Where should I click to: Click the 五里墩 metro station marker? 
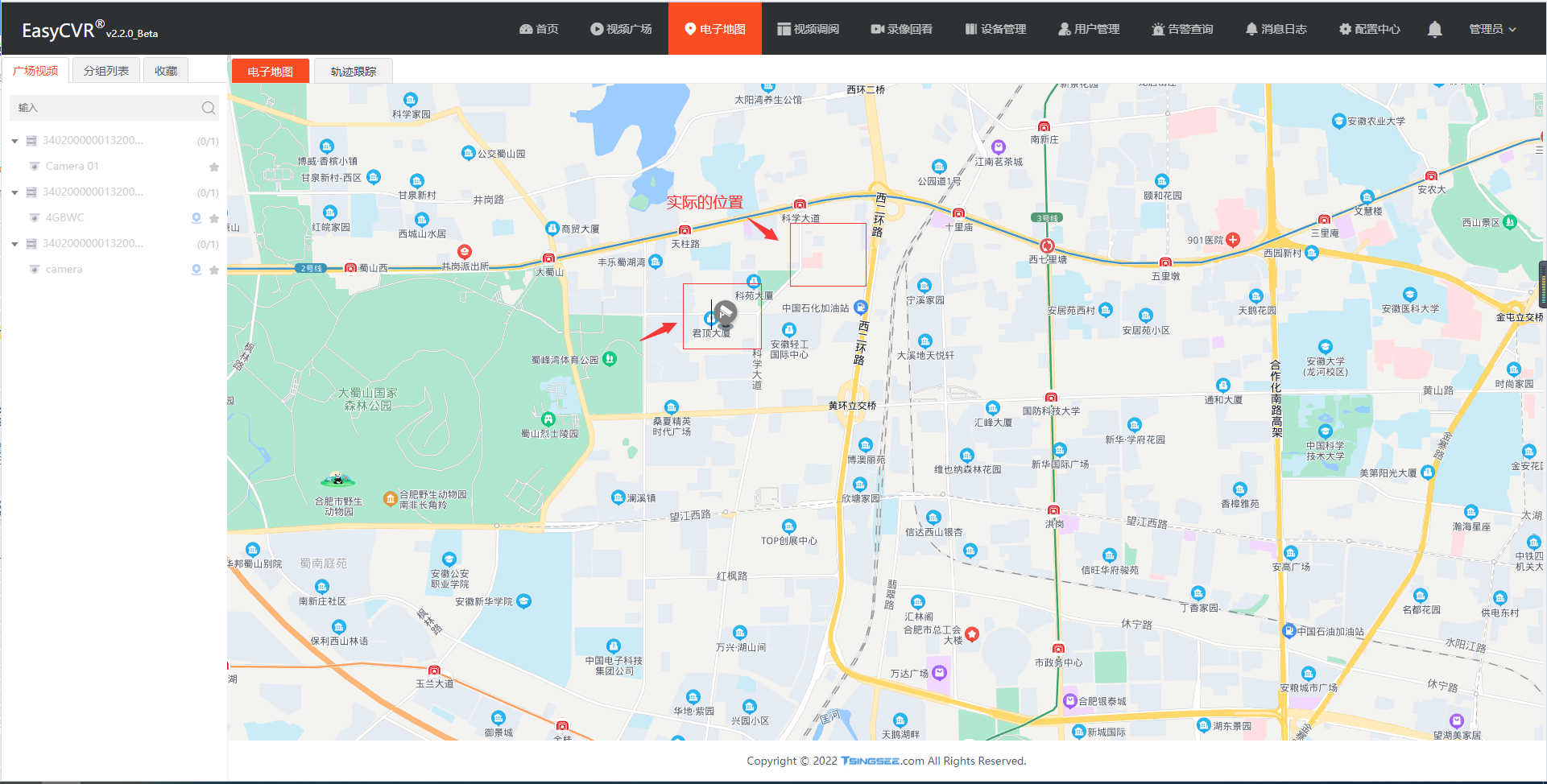1165,262
